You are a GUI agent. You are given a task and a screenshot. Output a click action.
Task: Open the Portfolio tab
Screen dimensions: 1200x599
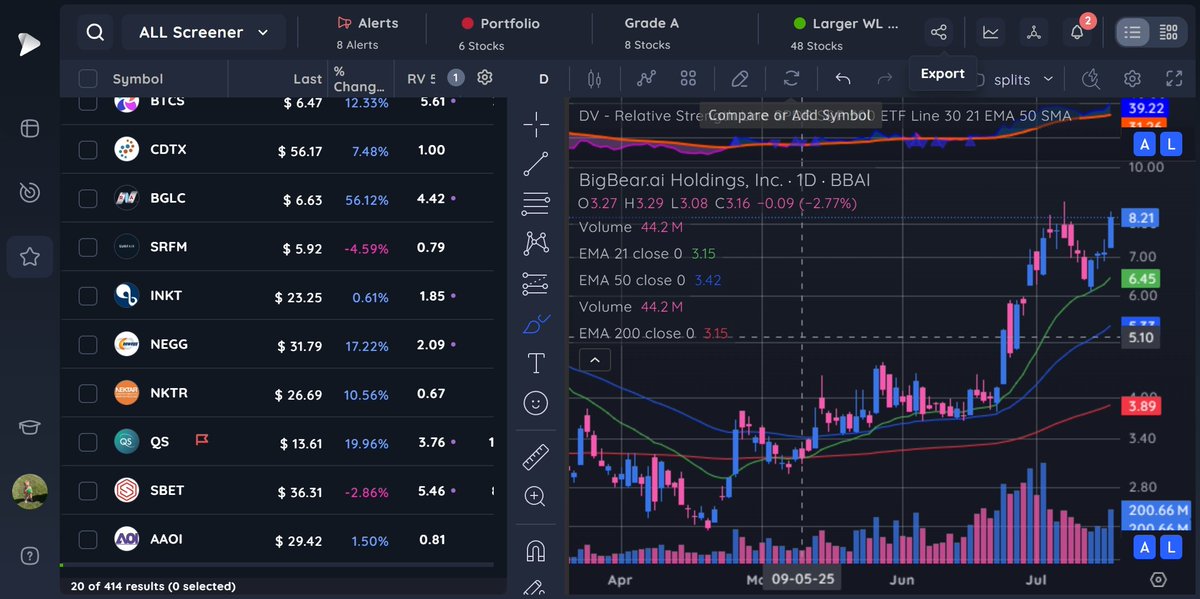499,32
